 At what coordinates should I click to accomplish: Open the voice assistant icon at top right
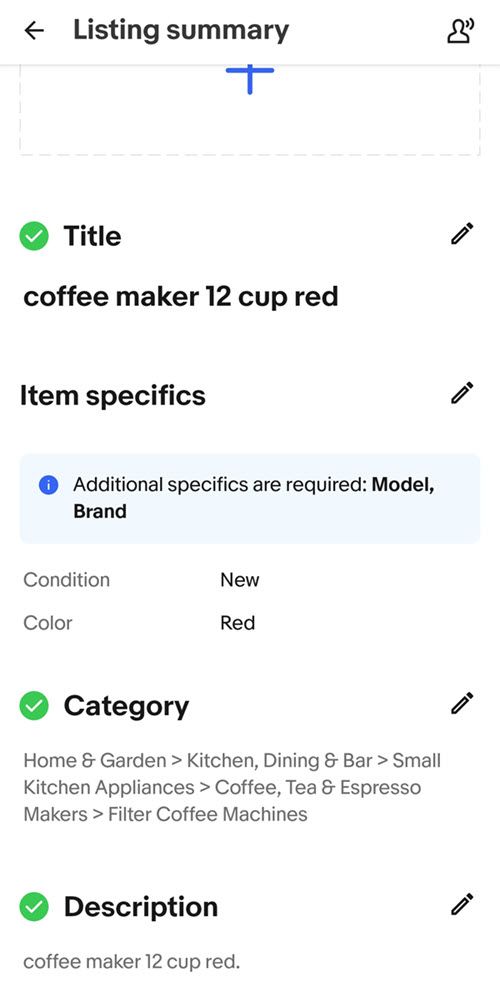(460, 31)
